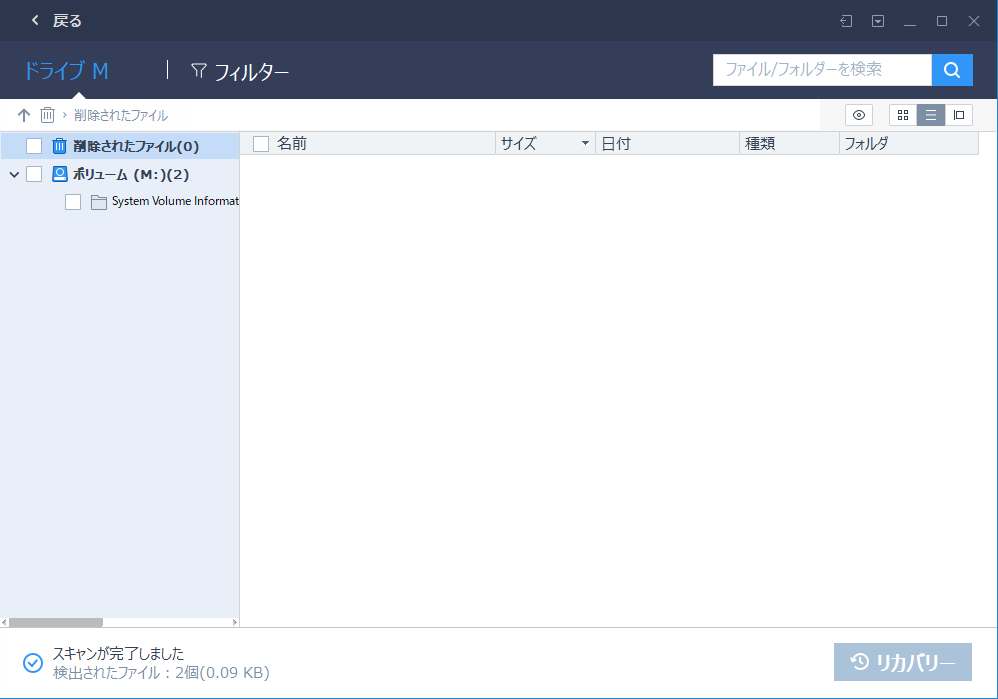Screen dimensions: 998x699
Task: Open the preview eye icon
Action: click(x=858, y=115)
